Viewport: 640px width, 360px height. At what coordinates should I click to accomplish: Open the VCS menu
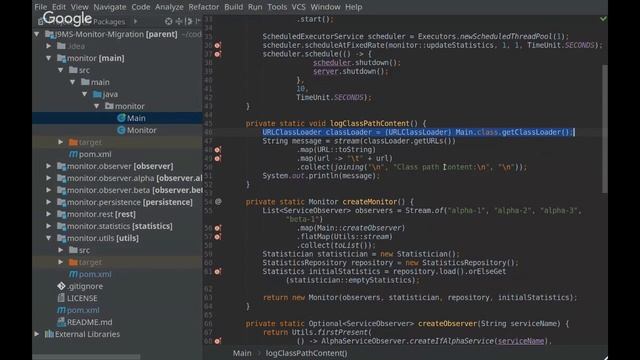pos(298,7)
